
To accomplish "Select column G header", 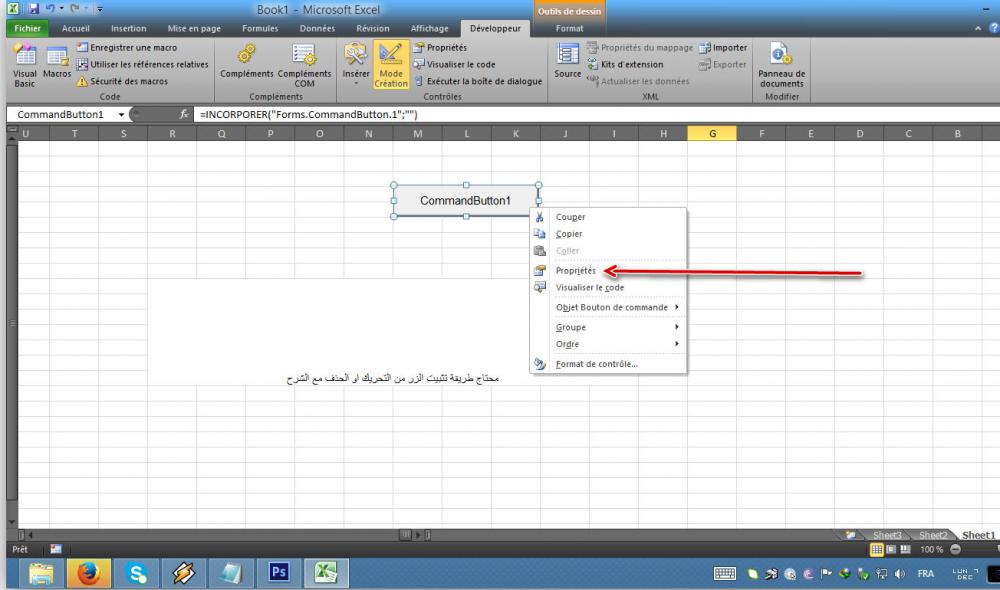I will 712,133.
